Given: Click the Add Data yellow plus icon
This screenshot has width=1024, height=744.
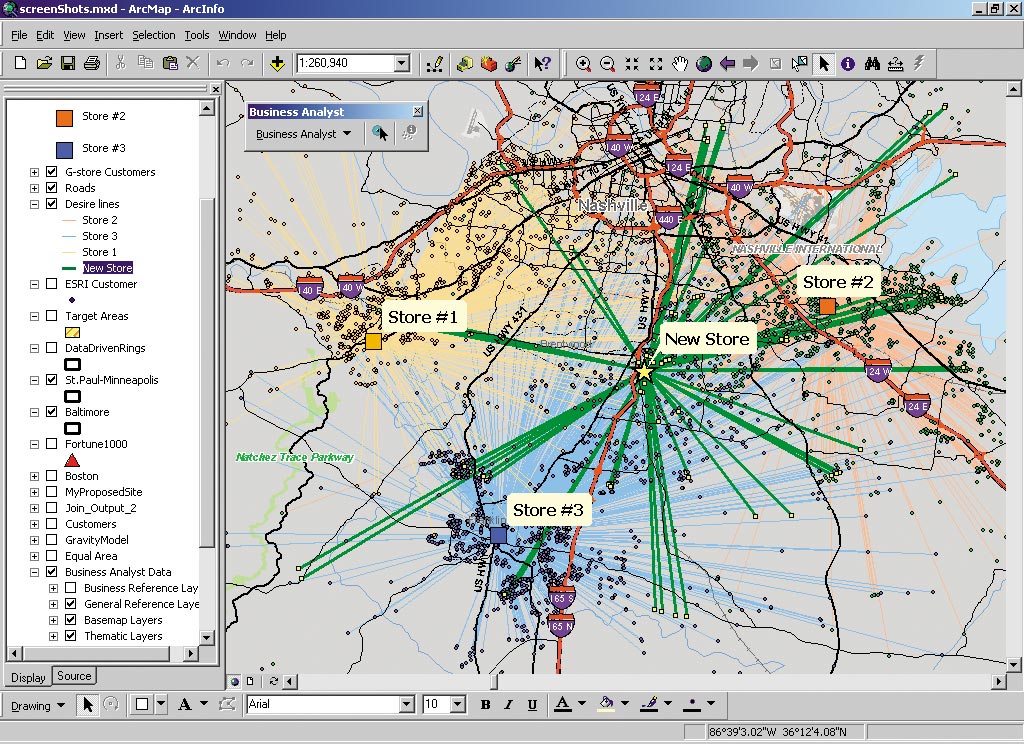Looking at the screenshot, I should pos(277,63).
